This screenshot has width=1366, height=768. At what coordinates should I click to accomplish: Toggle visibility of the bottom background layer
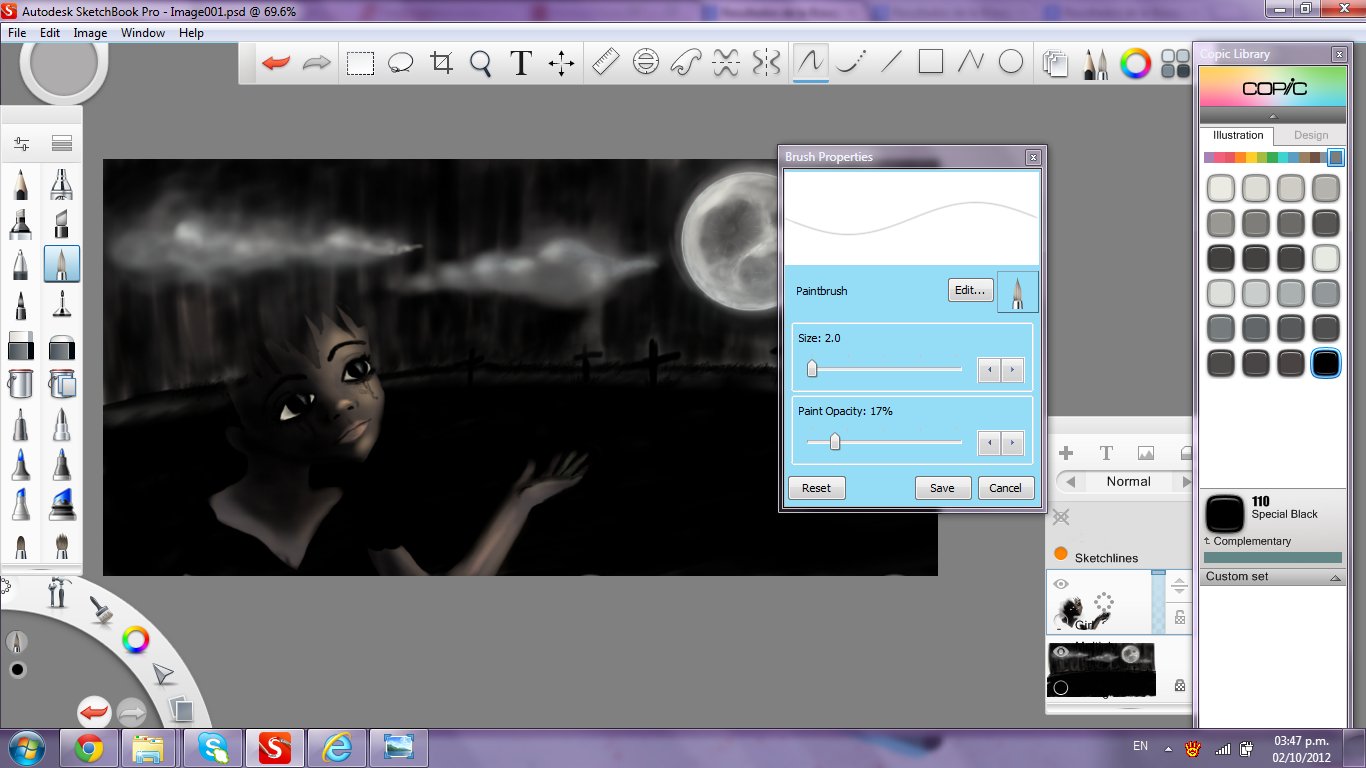point(1061,652)
